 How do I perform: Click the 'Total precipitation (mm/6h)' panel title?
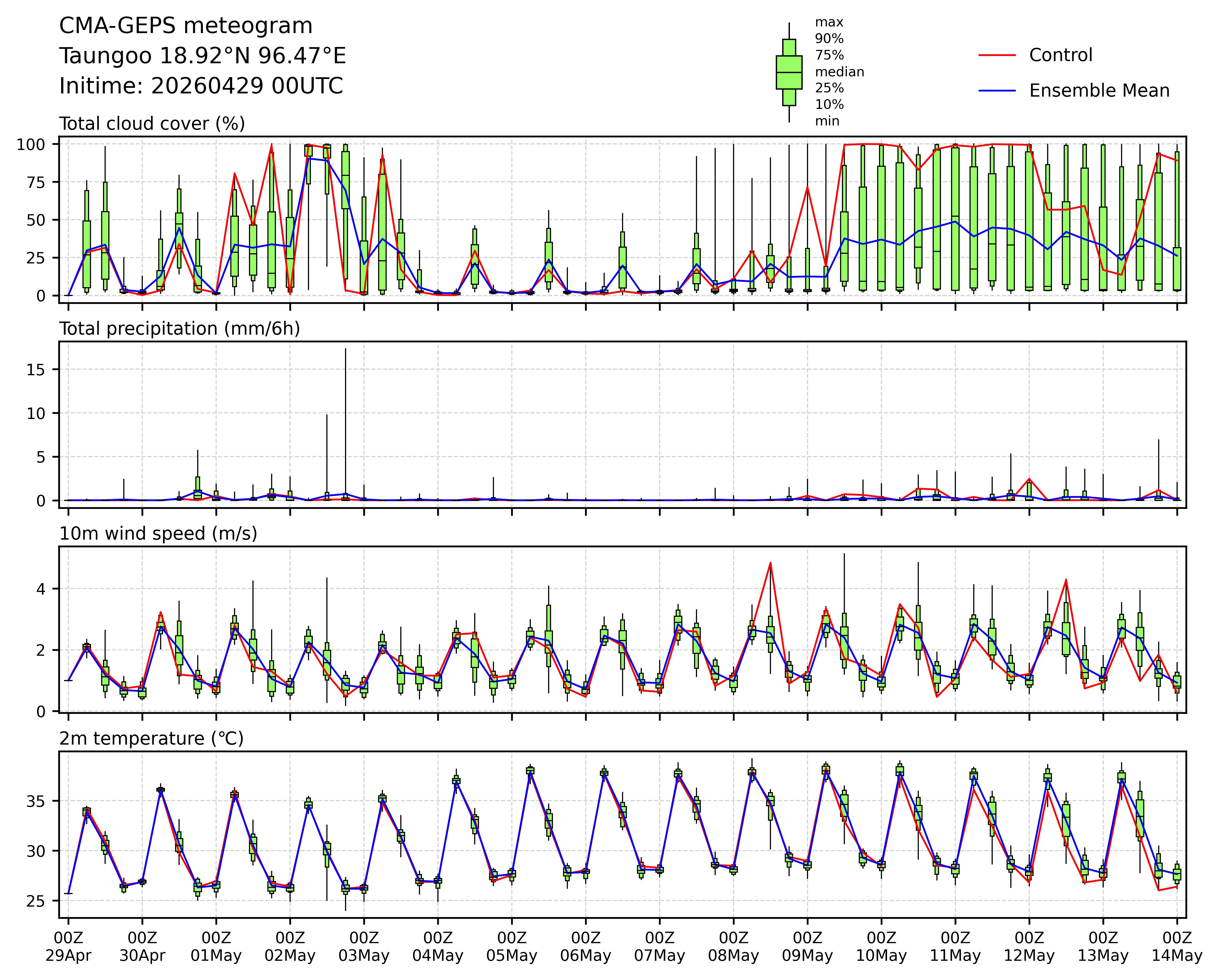[179, 329]
